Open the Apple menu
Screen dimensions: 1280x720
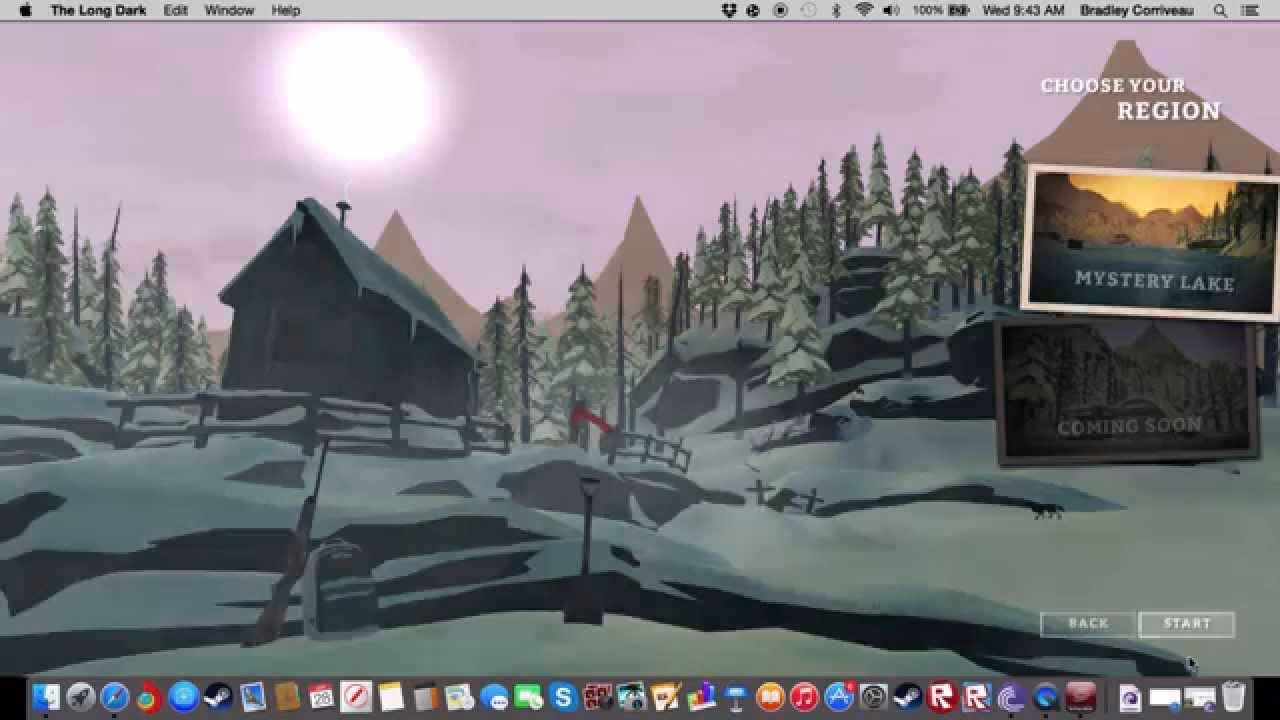[25, 10]
